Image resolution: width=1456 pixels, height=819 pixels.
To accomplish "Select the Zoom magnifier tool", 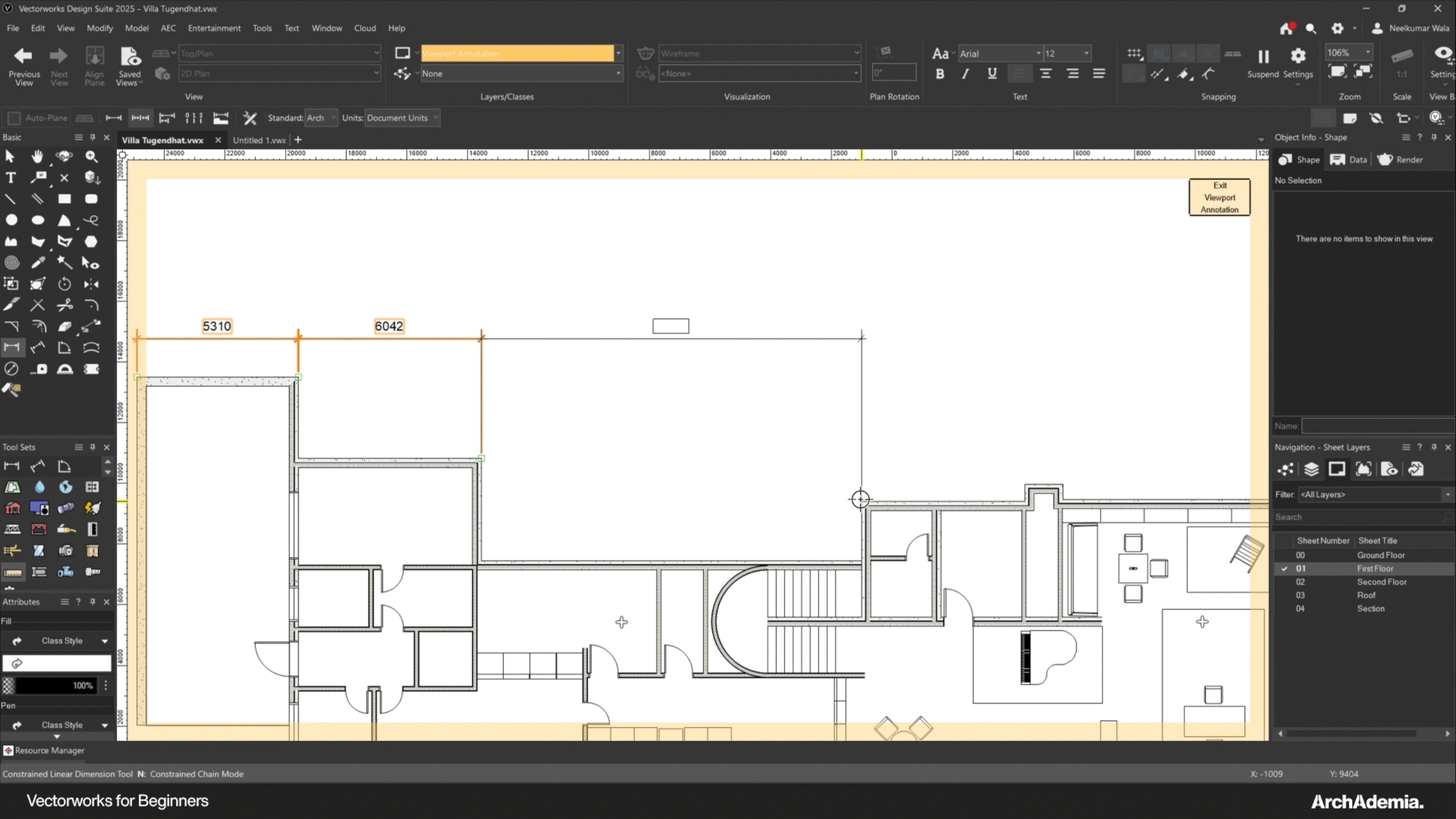I will point(92,156).
